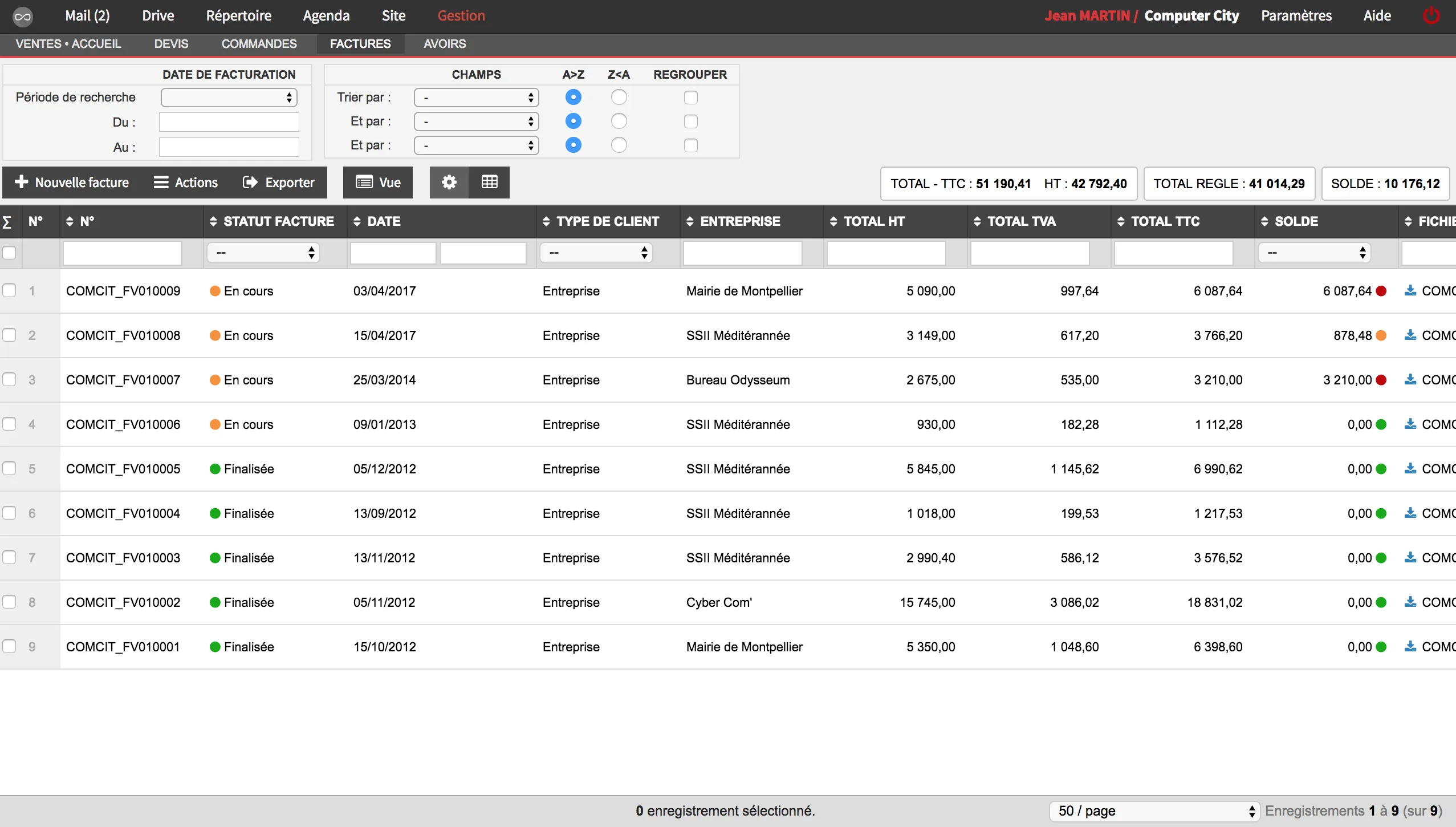This screenshot has width=1456, height=827.
Task: Sort by TYPE DE CLIENT column arrows
Action: click(x=546, y=221)
